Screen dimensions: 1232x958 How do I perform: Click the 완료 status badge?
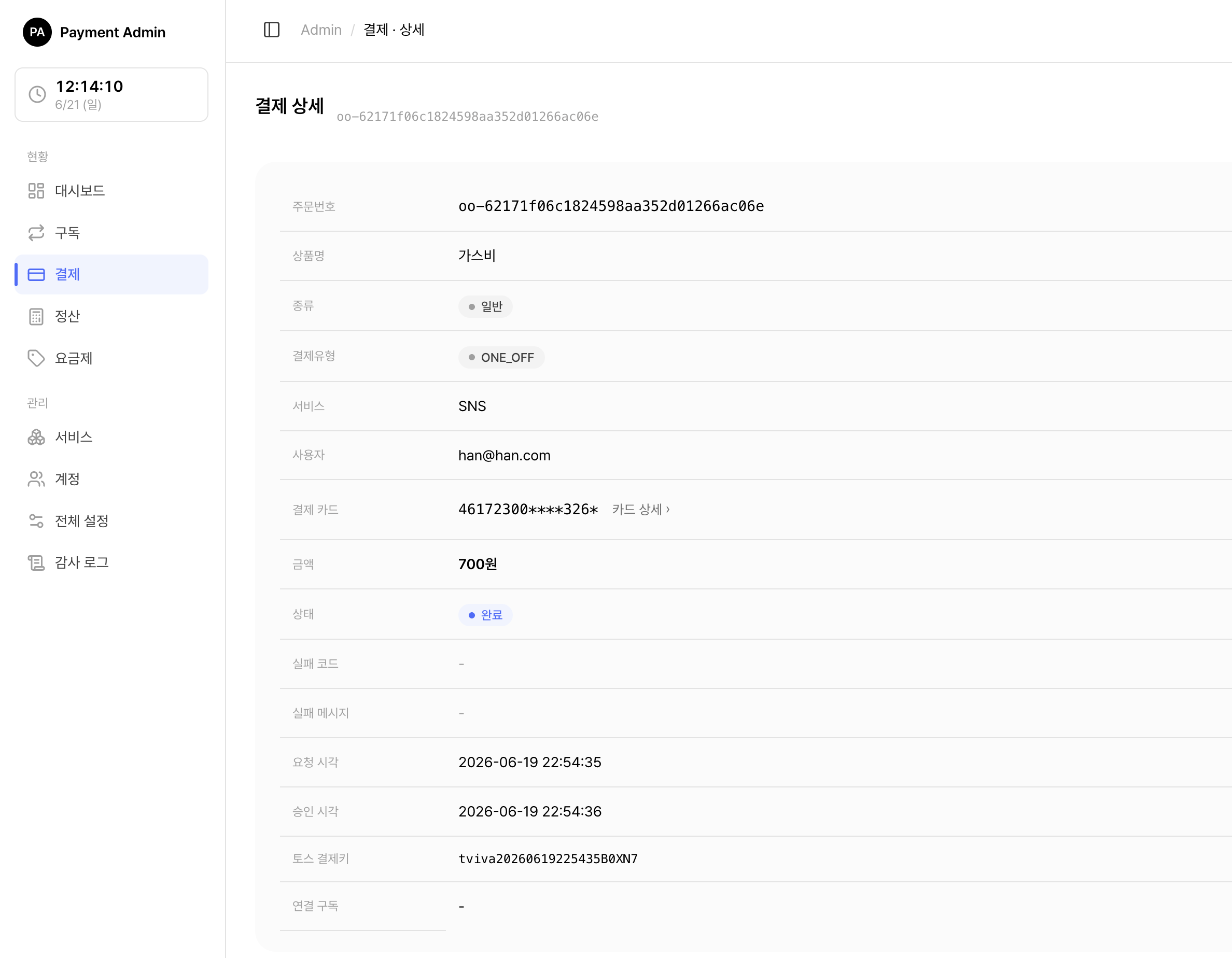click(485, 615)
